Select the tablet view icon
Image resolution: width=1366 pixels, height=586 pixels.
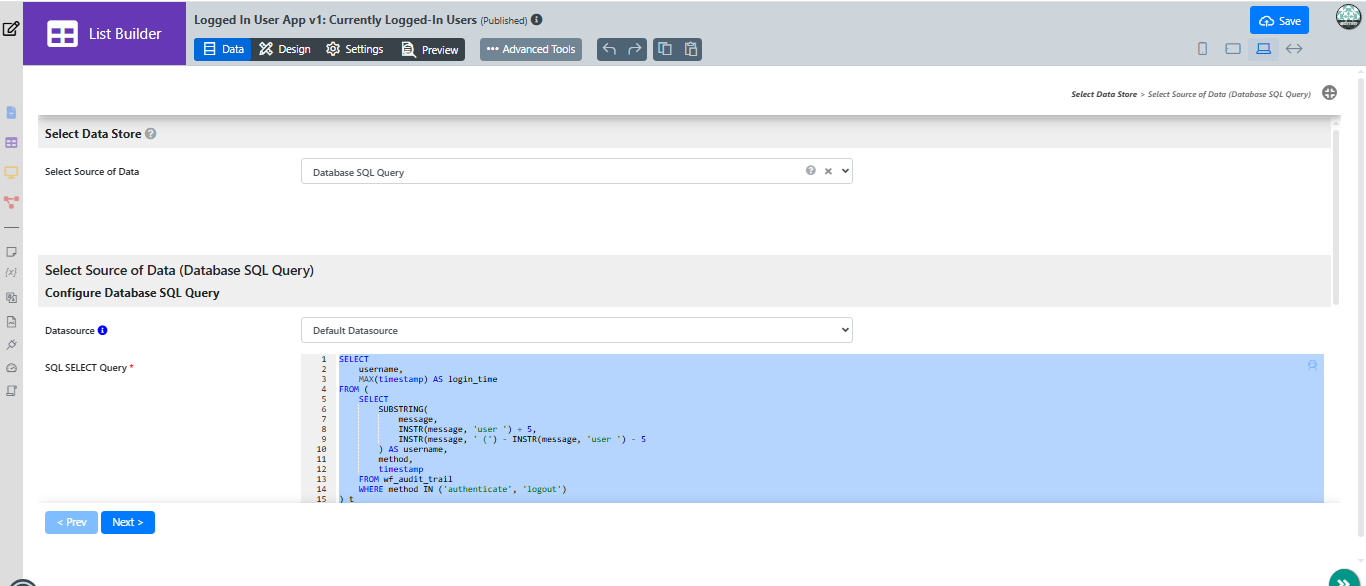pyautogui.click(x=1233, y=49)
